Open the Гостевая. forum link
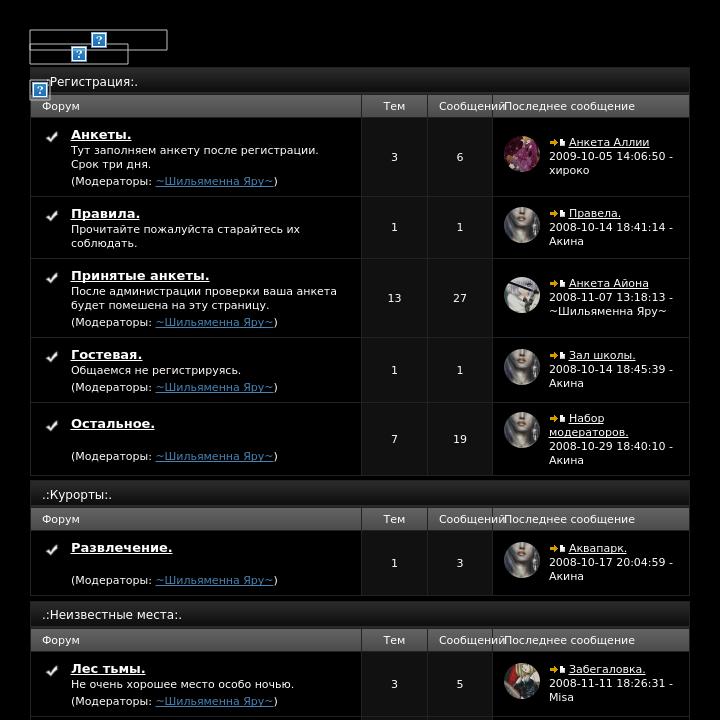The width and height of the screenshot is (720, 720). tap(107, 354)
